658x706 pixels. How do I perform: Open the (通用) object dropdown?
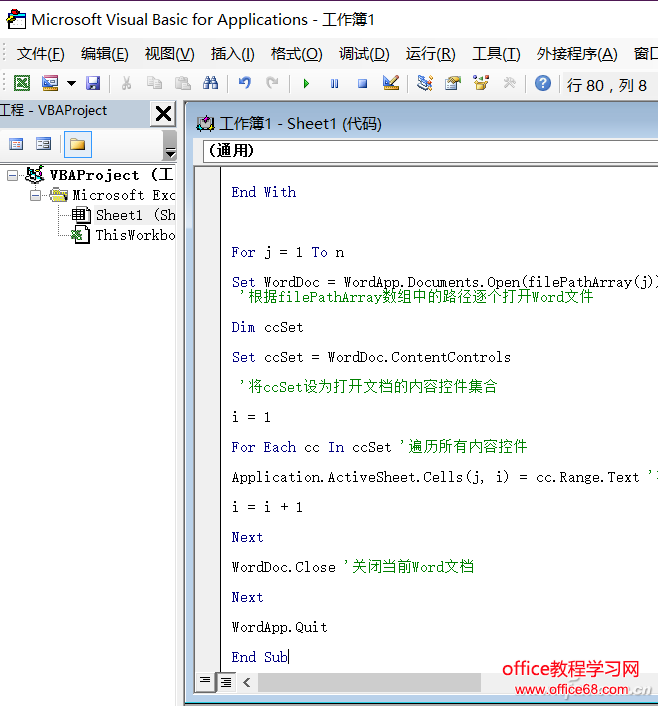430,151
